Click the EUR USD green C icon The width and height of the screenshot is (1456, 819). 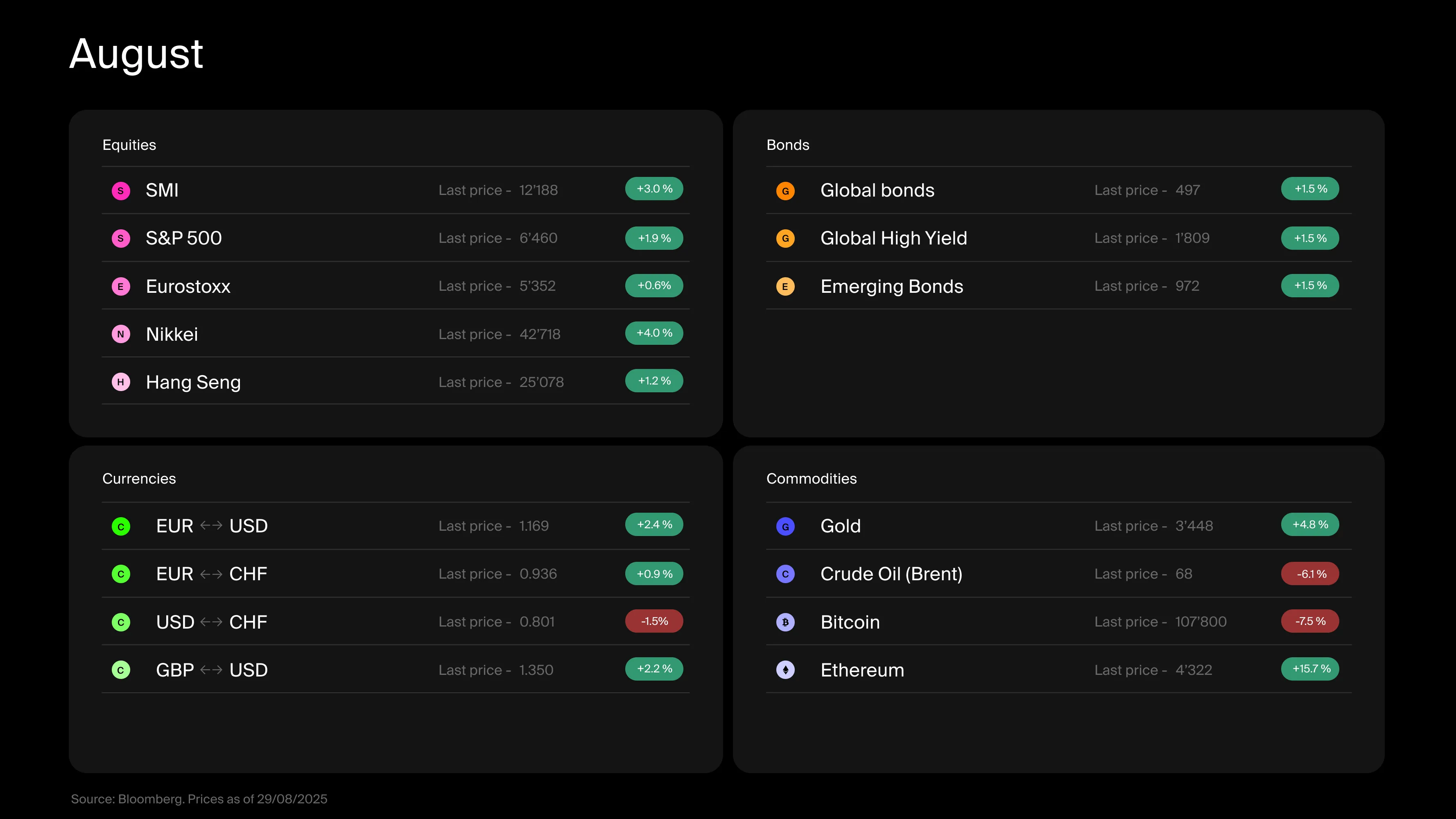tap(120, 526)
